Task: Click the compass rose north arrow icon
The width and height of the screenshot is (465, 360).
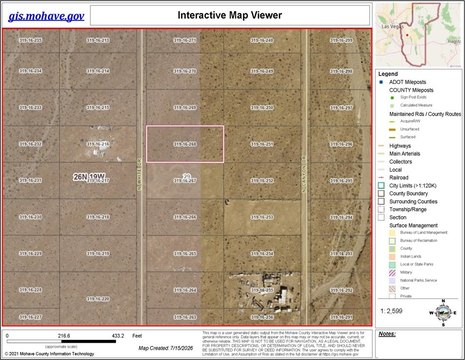Action: tap(443, 312)
